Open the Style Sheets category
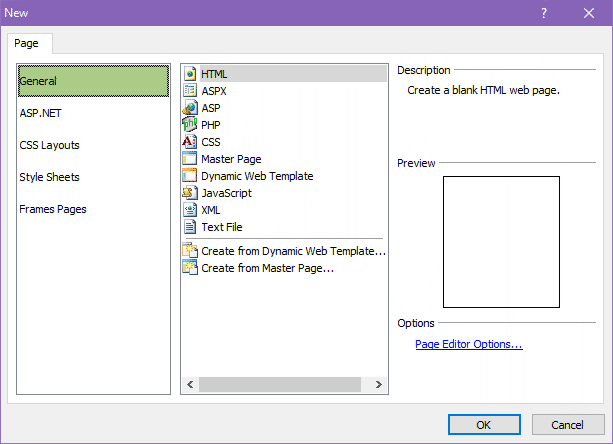The width and height of the screenshot is (613, 444). (x=49, y=177)
